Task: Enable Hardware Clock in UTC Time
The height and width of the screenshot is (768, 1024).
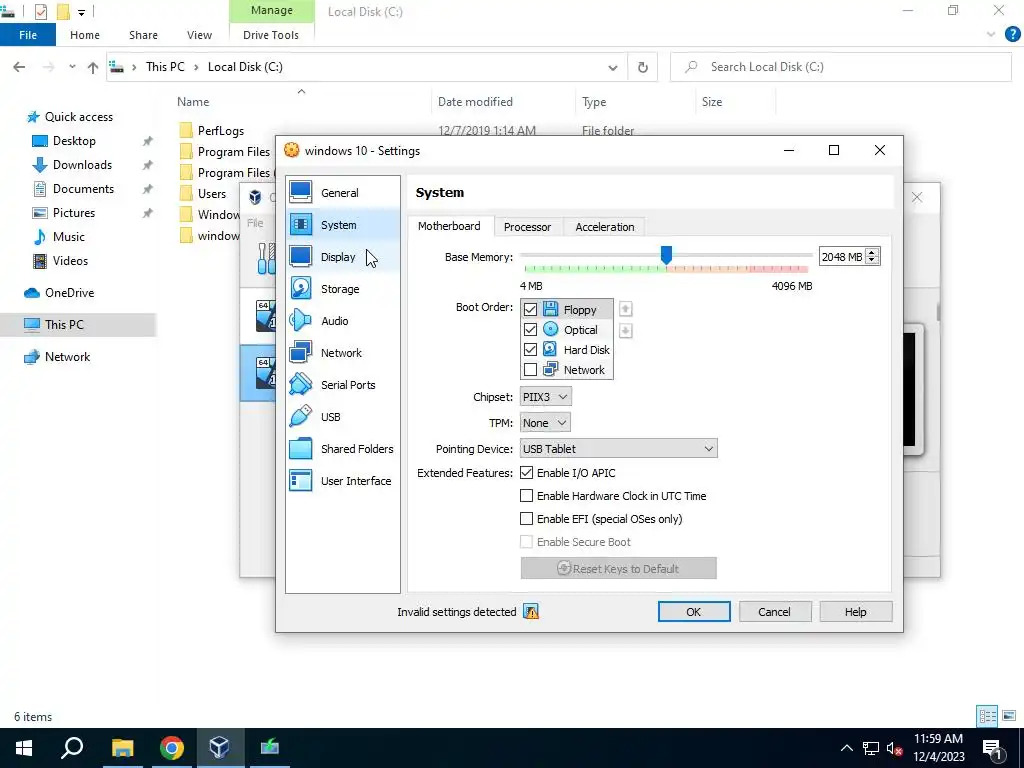Action: click(526, 496)
